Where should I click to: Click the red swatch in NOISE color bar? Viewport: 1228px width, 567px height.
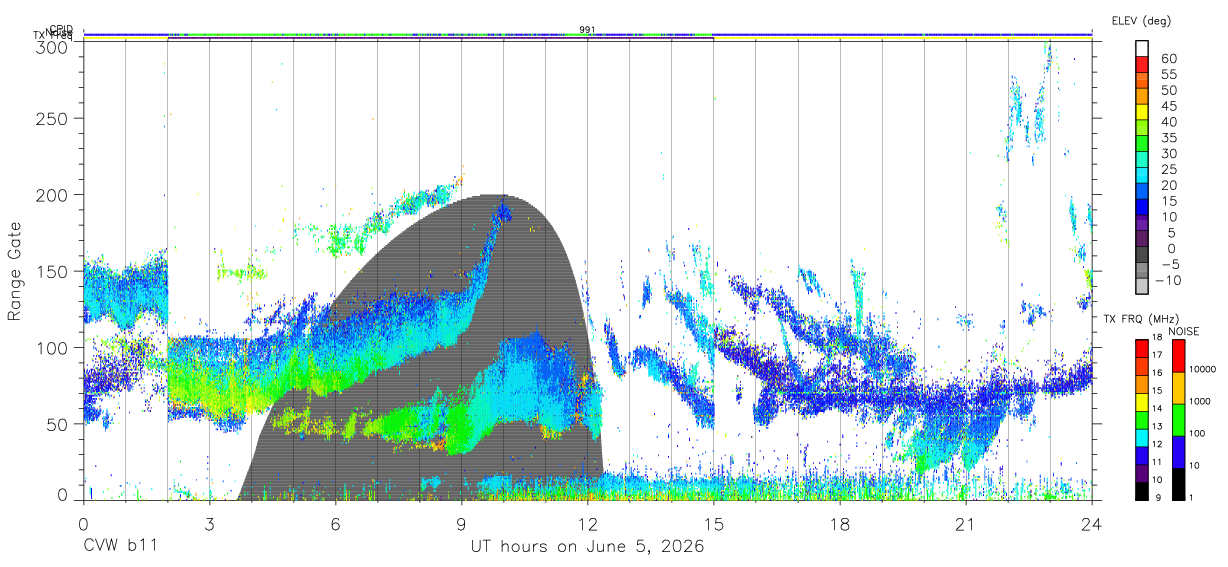(x=1176, y=356)
